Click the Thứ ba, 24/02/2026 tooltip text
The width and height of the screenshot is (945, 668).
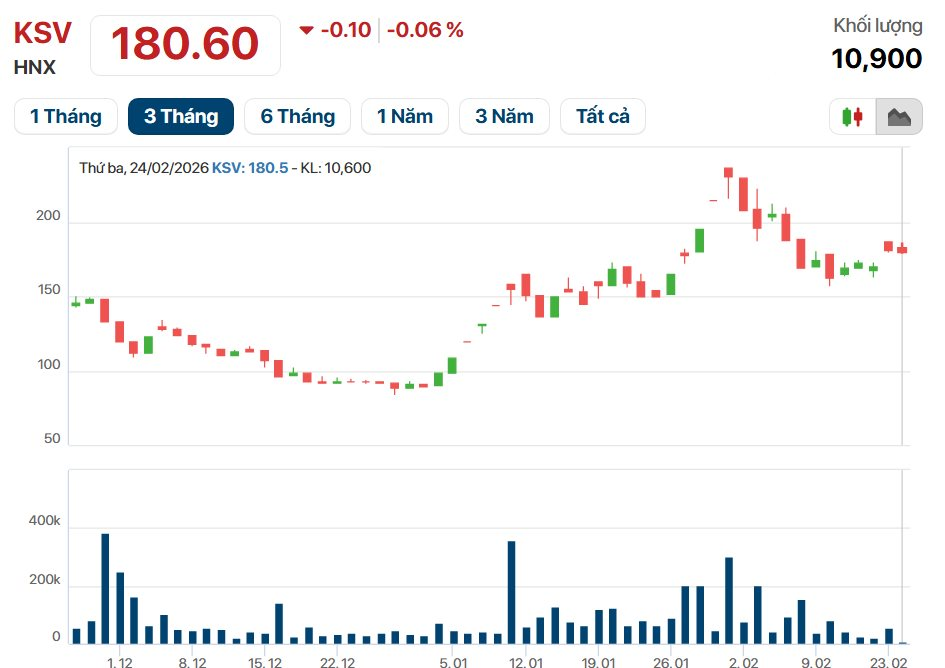coord(143,168)
